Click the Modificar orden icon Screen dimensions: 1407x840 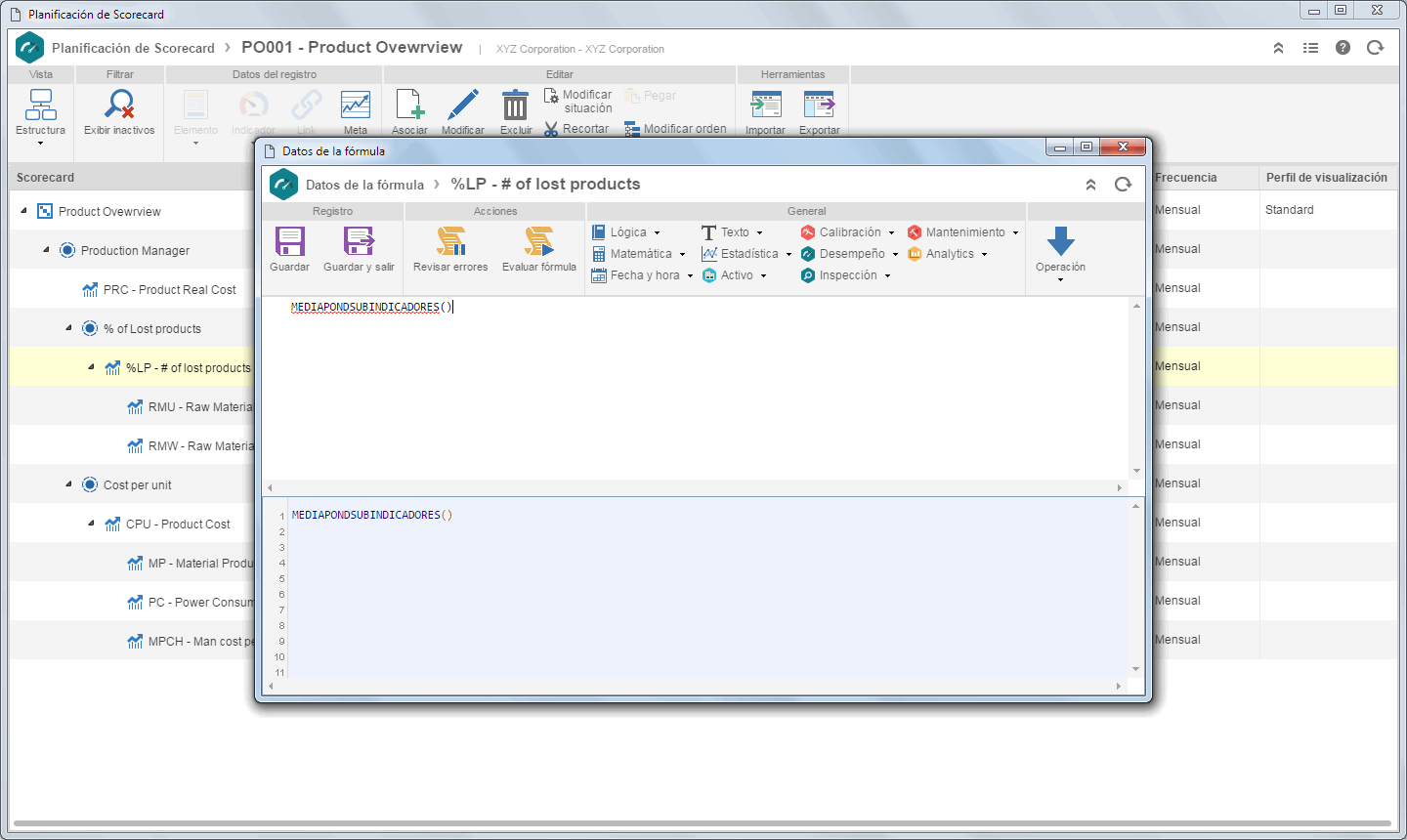[x=632, y=129]
